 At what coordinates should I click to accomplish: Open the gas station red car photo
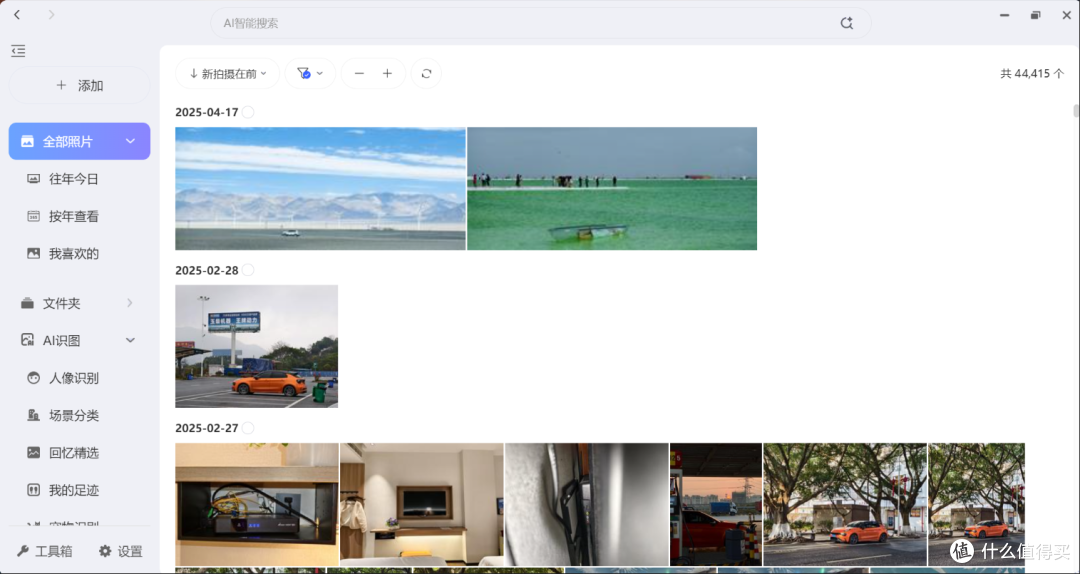pos(716,504)
